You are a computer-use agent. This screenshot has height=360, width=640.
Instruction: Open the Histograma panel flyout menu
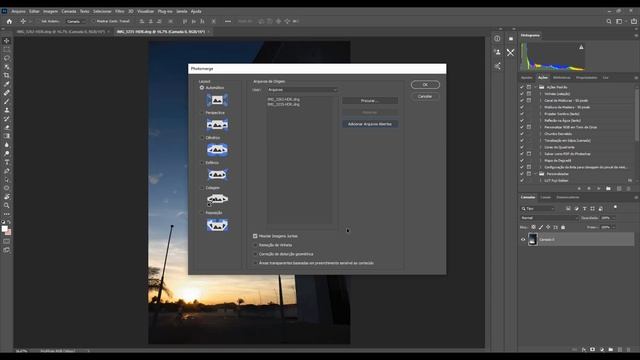[636, 36]
